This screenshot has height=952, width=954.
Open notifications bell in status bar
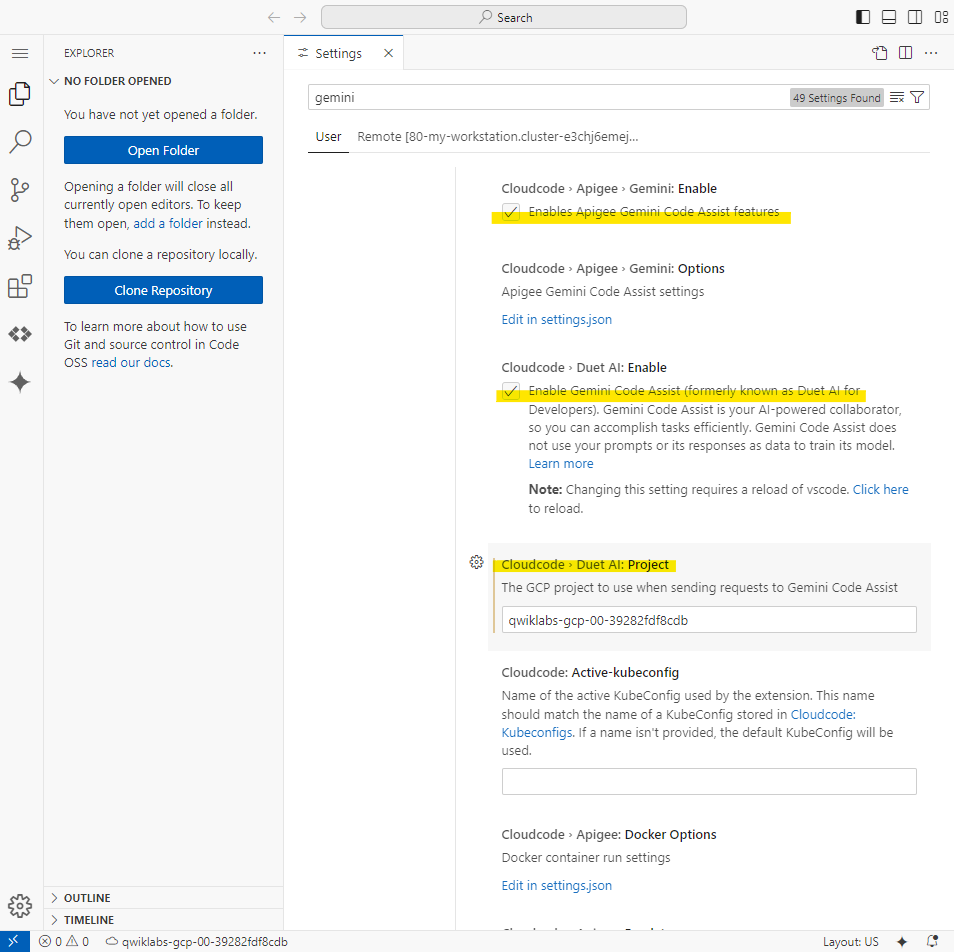(932, 942)
